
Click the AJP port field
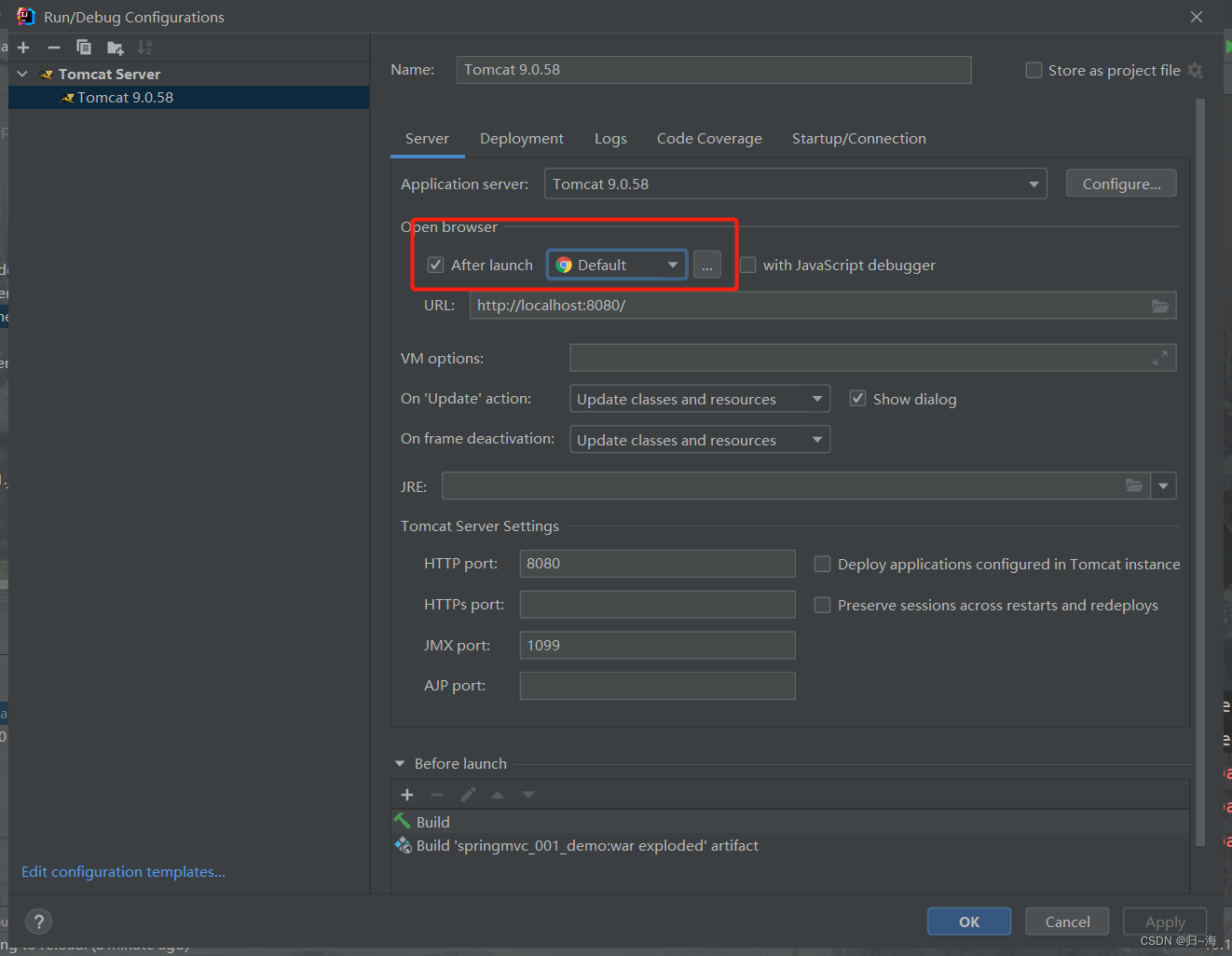coord(657,686)
